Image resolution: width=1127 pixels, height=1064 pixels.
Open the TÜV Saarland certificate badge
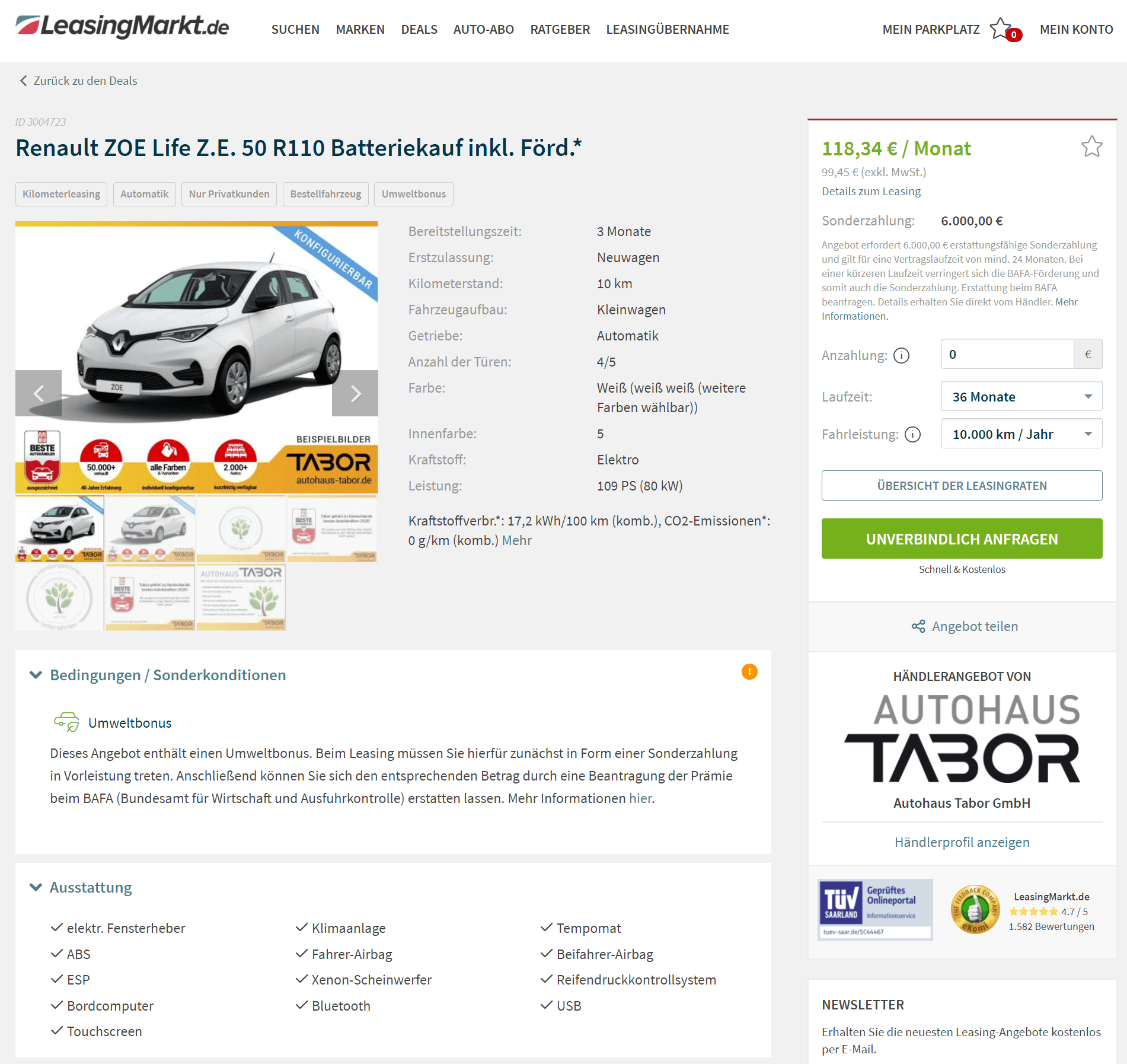[875, 910]
